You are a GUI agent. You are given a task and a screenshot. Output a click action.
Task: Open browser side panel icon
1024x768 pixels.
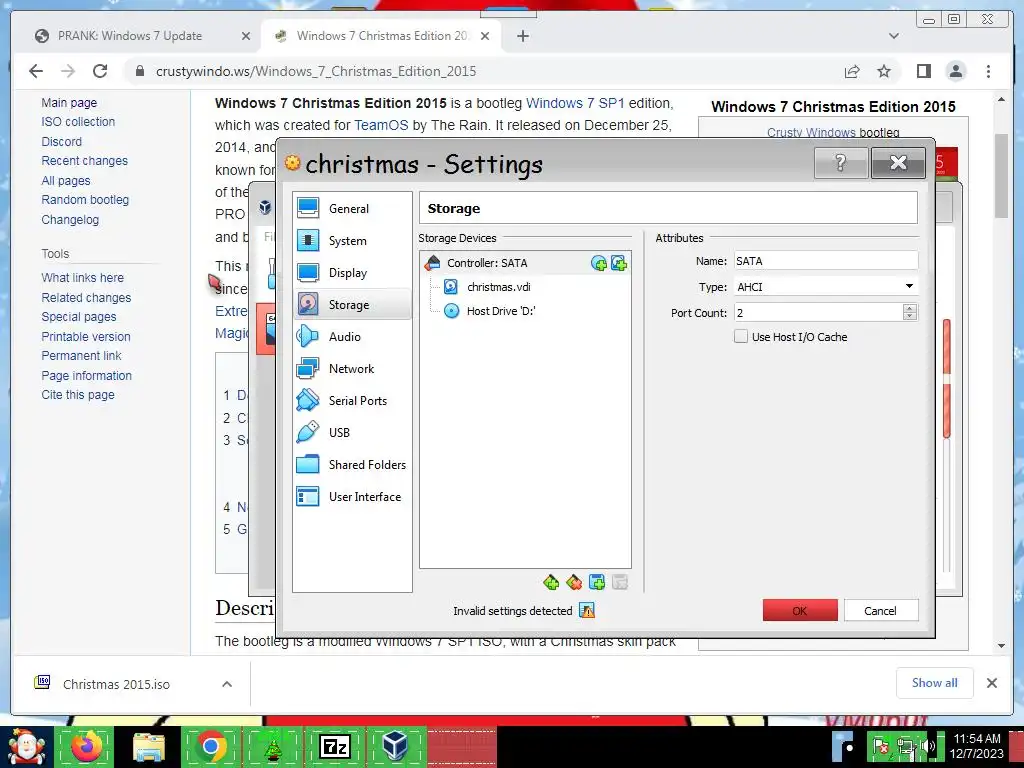click(x=923, y=71)
